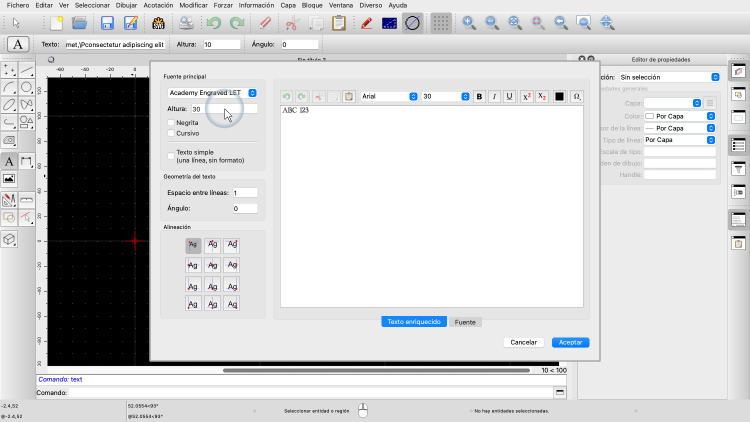This screenshot has height=422, width=750.
Task: Open the black text color swatch
Action: [x=559, y=96]
